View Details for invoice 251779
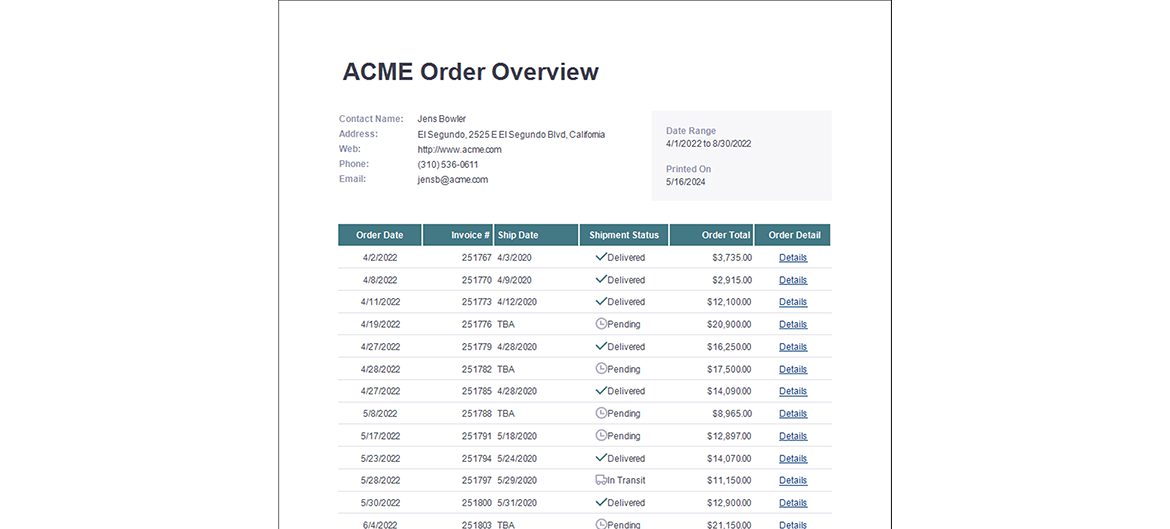 coord(793,347)
